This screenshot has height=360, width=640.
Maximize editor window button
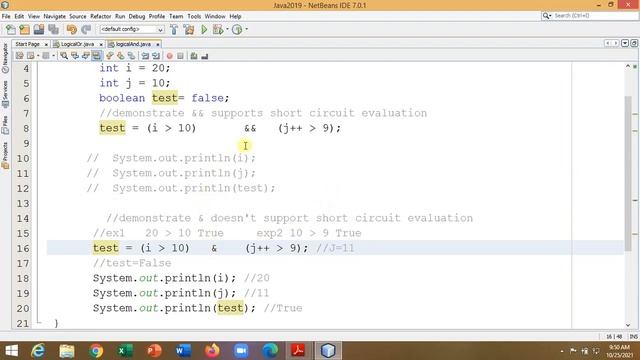(634, 43)
